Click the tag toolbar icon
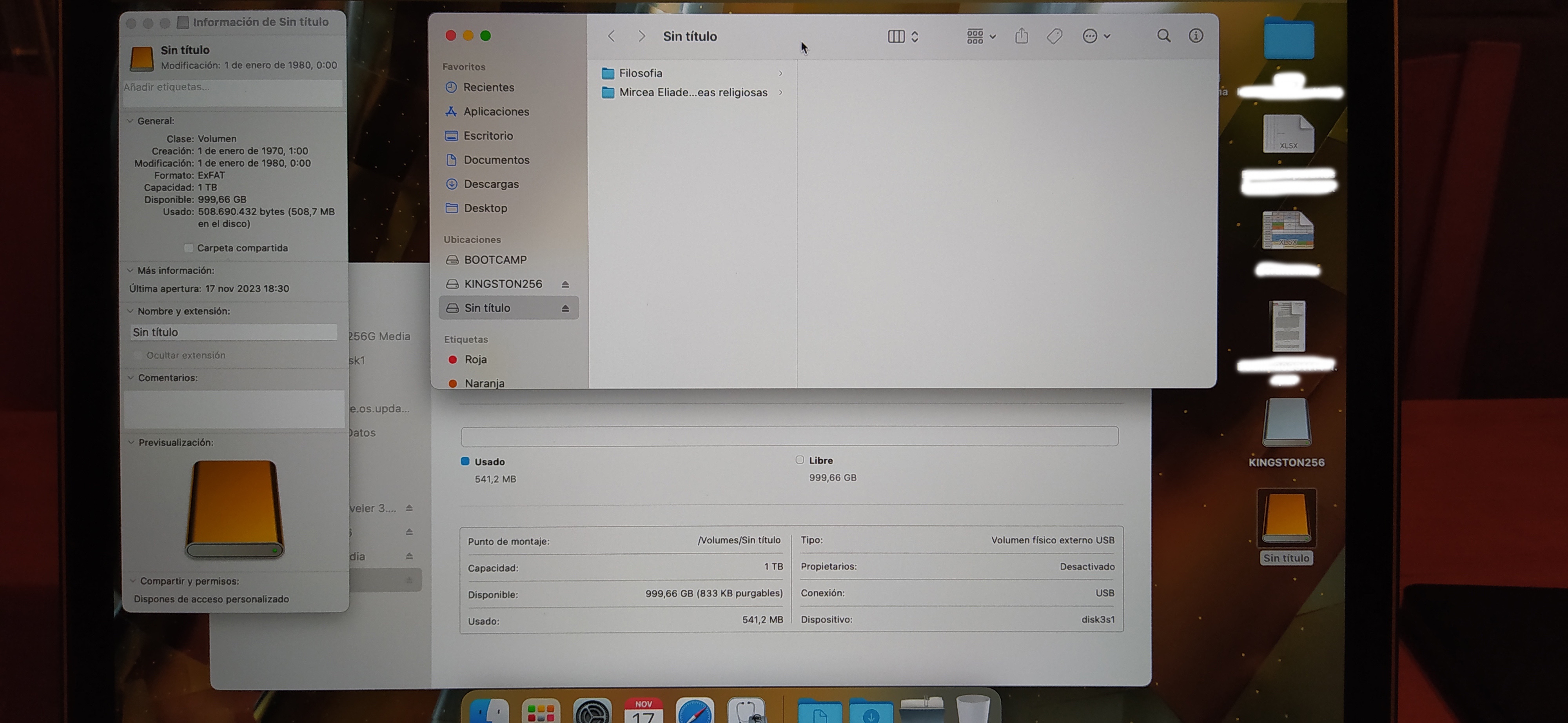Viewport: 1568px width, 723px height. (1054, 36)
